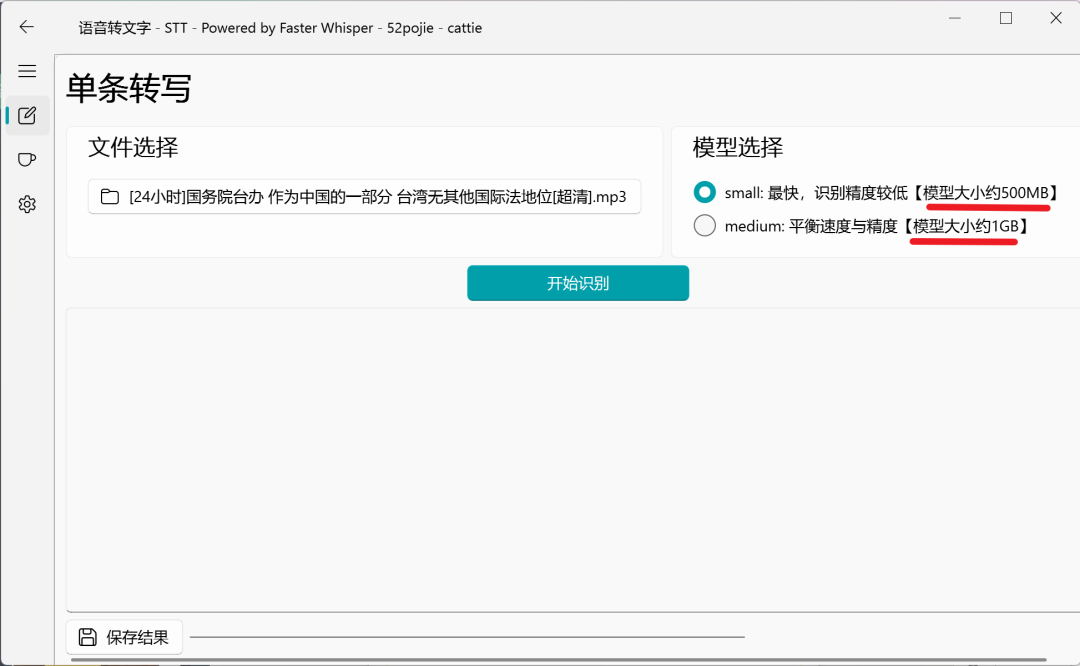
Task: Collapse the navigation drawer with the hamburger control
Action: coord(27,70)
